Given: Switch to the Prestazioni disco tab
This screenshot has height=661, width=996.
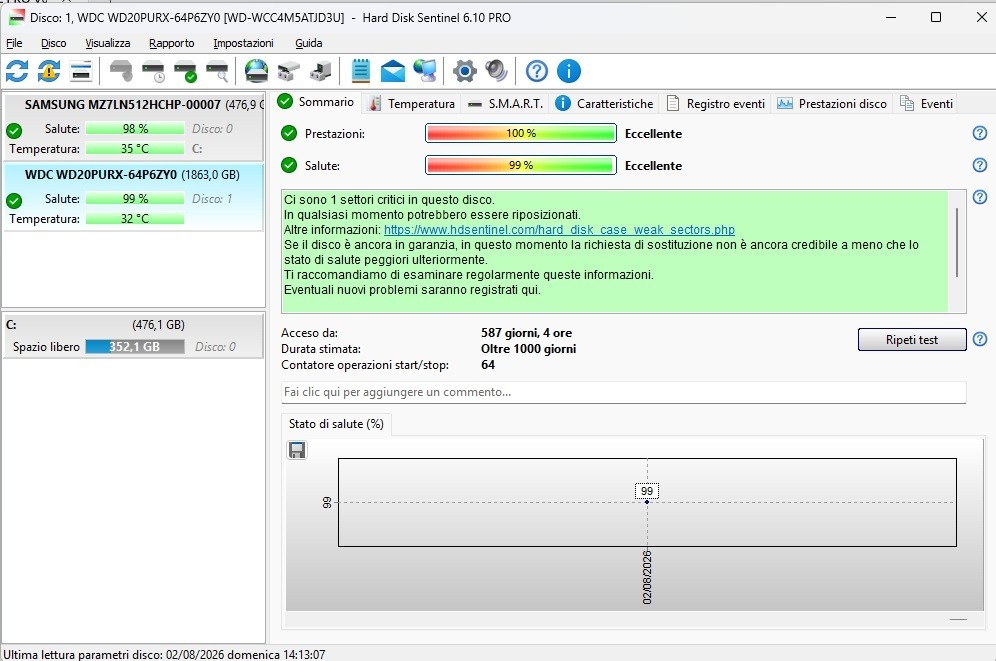Looking at the screenshot, I should point(832,103).
